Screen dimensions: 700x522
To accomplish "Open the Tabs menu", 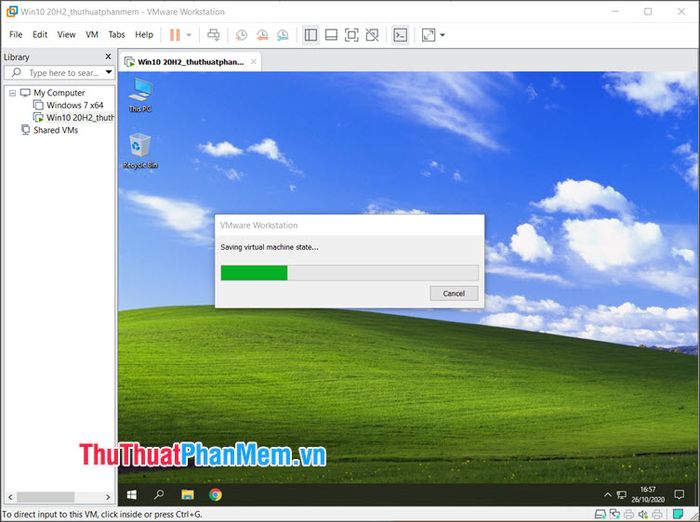I will (117, 34).
